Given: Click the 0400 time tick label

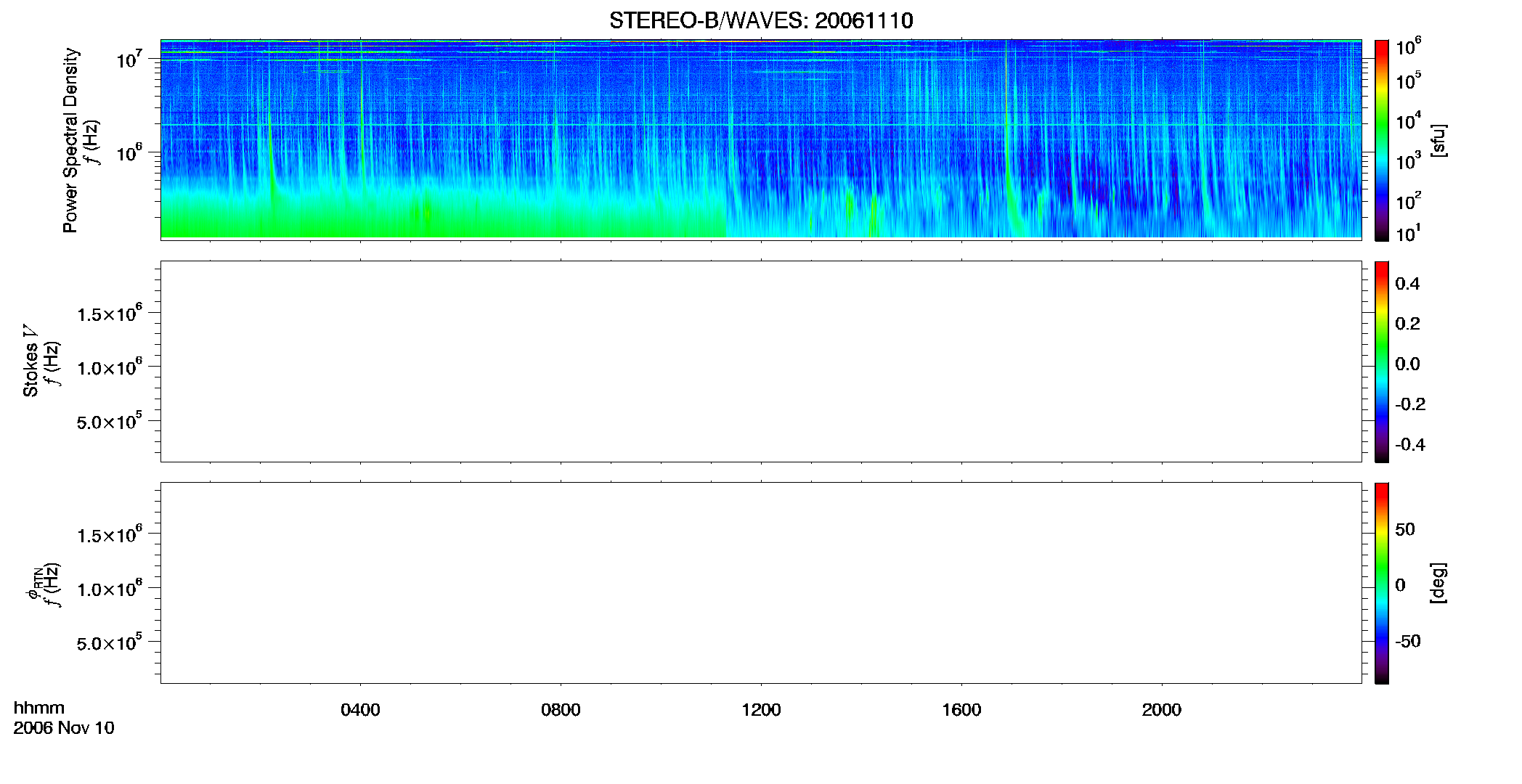Looking at the screenshot, I should point(360,710).
